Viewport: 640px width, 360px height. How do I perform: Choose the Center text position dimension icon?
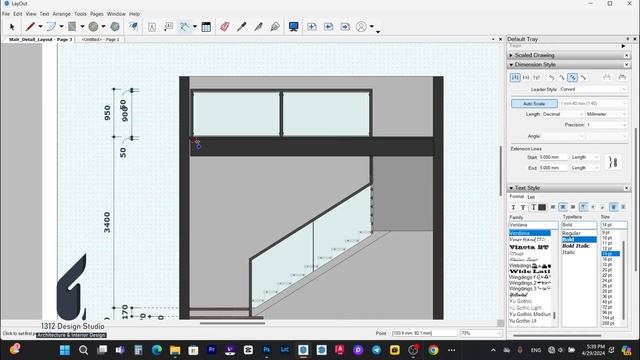(526, 77)
